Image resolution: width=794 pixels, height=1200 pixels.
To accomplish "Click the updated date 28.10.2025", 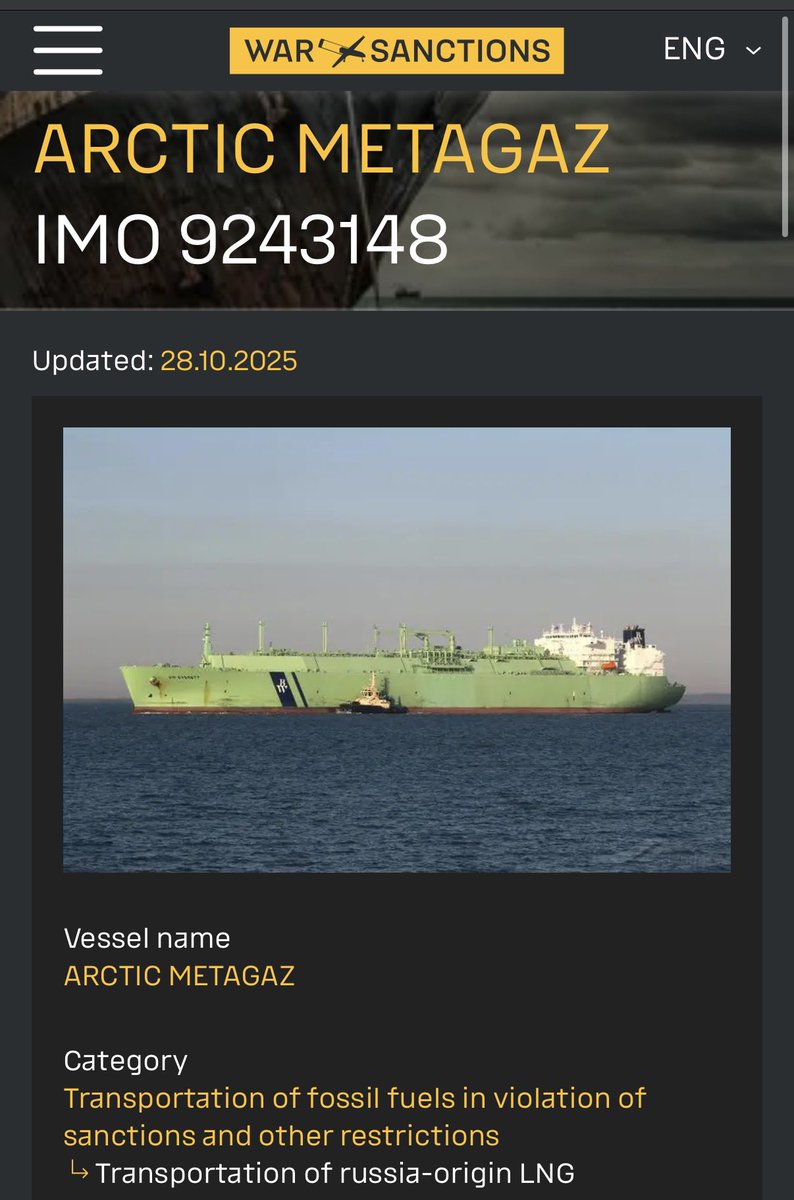I will coord(229,360).
